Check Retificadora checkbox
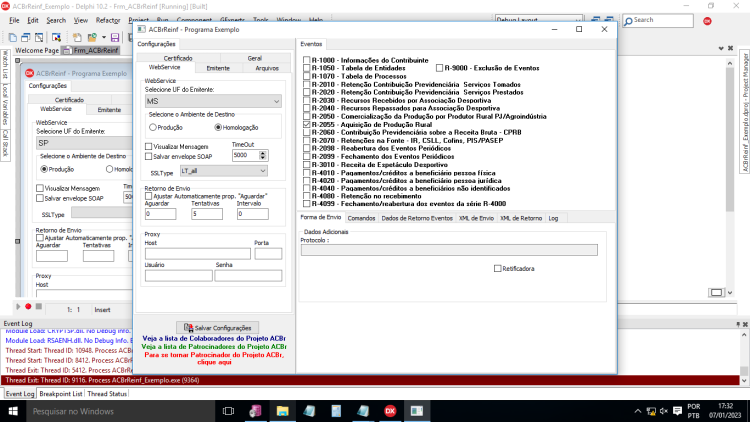The height and width of the screenshot is (422, 750). click(x=497, y=268)
